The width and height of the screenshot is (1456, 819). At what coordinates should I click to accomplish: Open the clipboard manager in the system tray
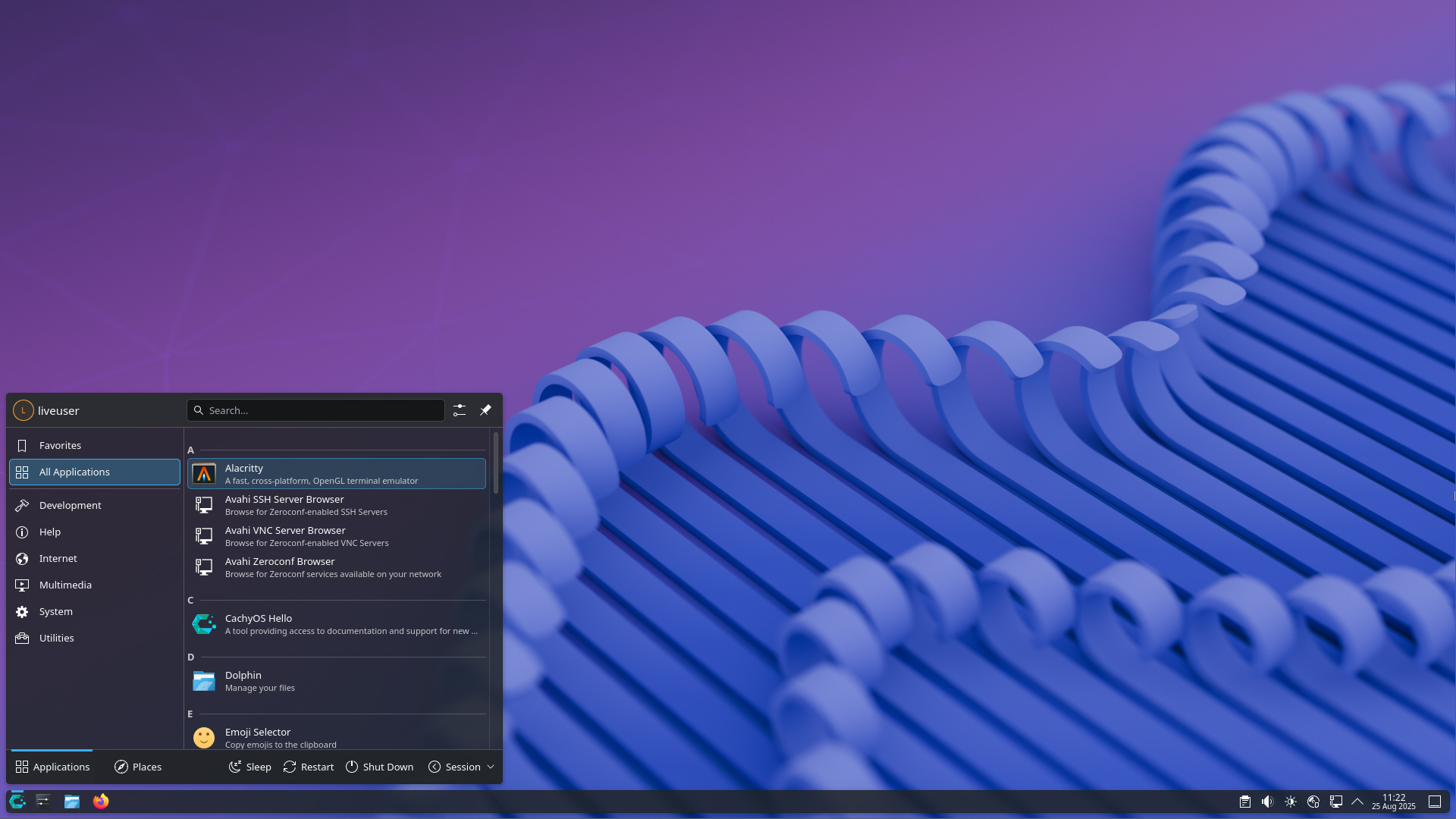pos(1244,801)
